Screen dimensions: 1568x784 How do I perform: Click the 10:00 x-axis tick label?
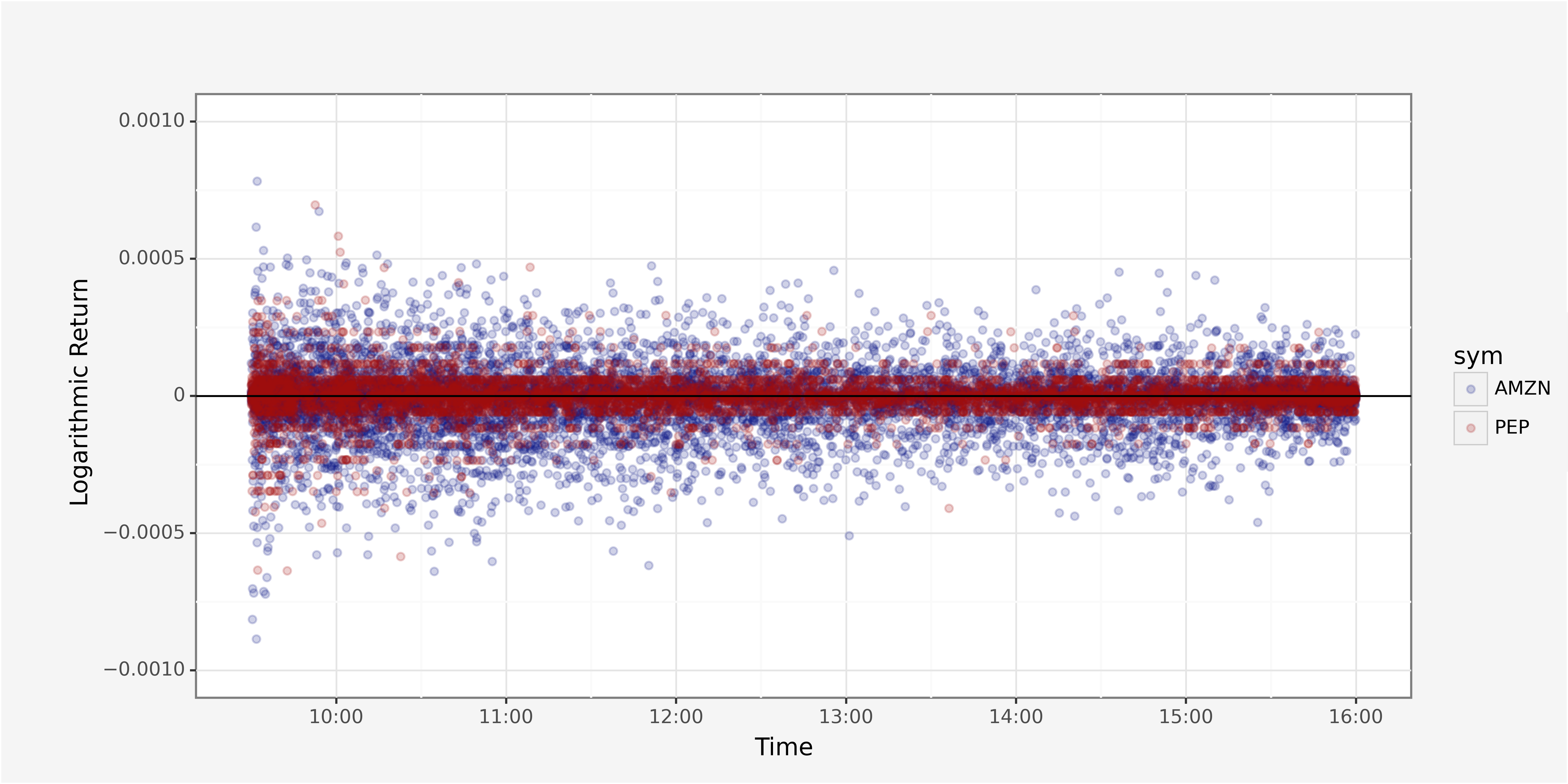(x=336, y=716)
